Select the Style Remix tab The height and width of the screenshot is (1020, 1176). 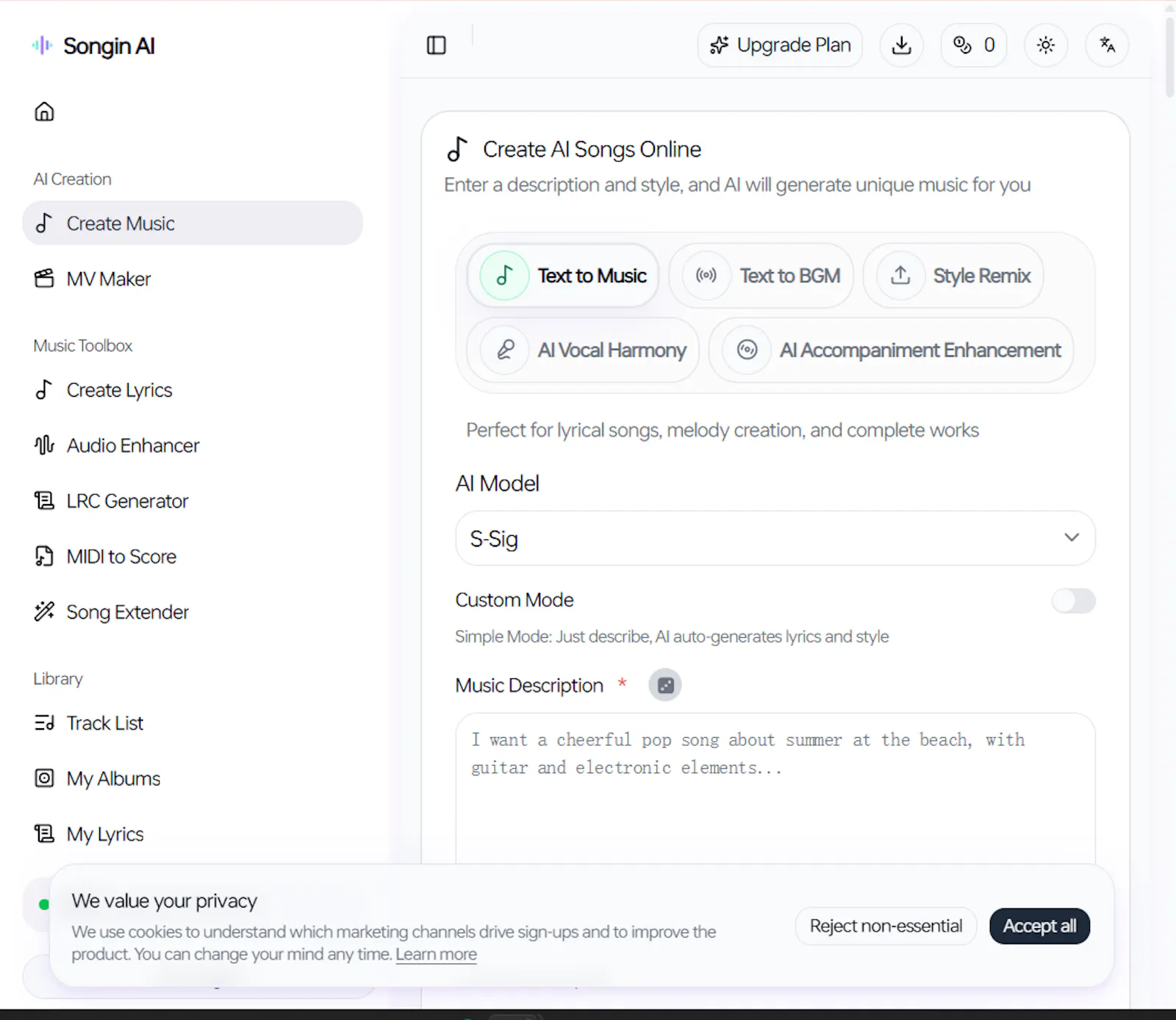coord(953,276)
